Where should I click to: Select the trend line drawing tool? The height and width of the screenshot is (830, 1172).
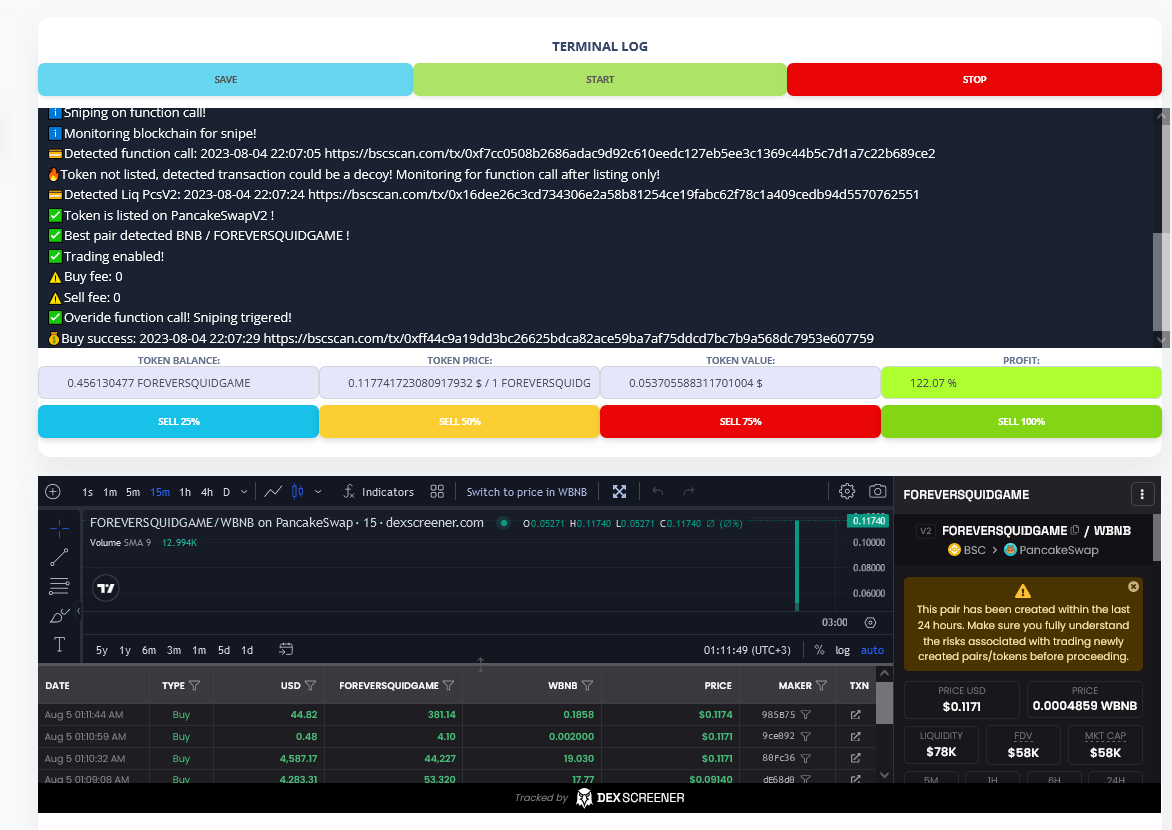[x=60, y=557]
